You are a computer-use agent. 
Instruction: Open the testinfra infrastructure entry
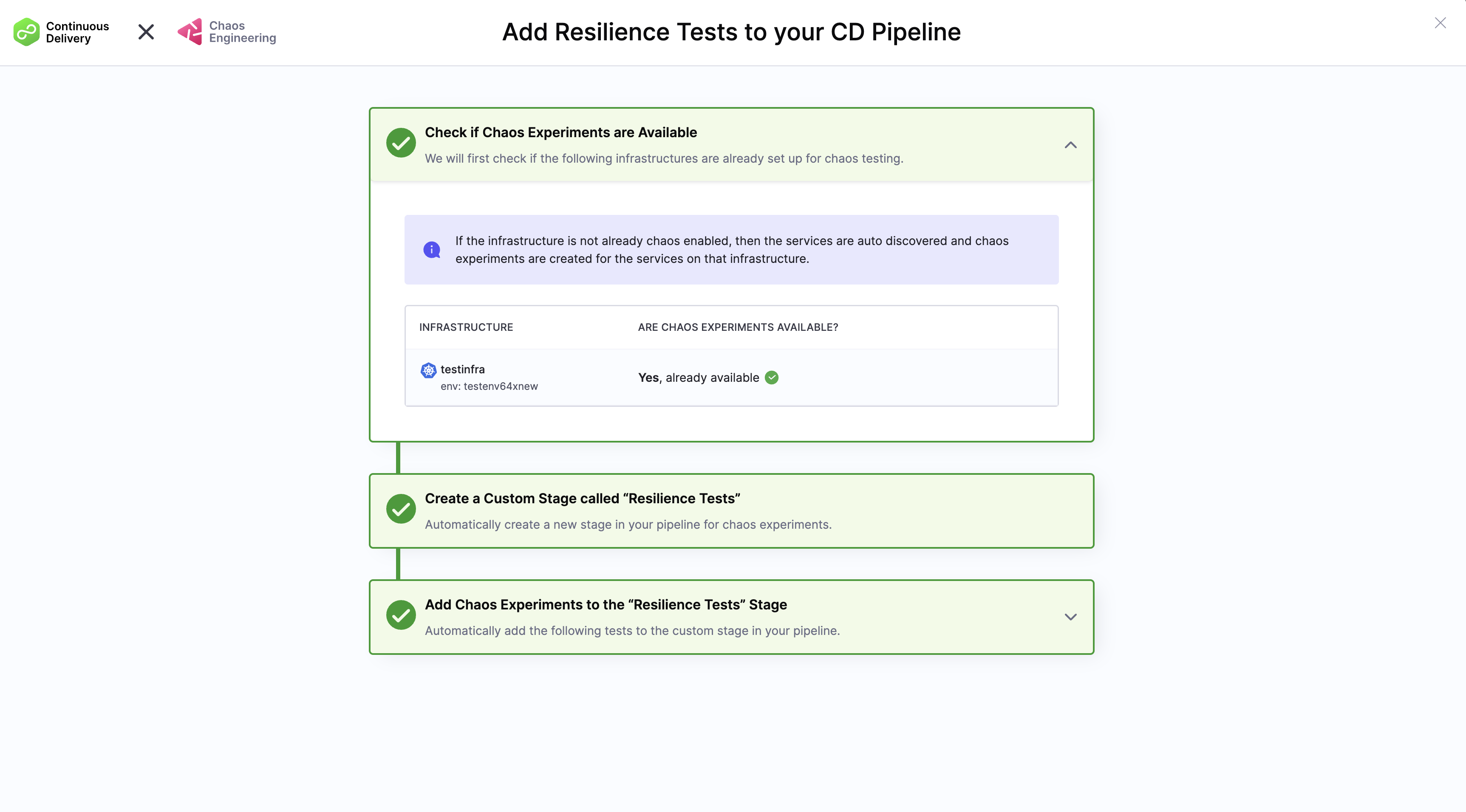tap(463, 369)
